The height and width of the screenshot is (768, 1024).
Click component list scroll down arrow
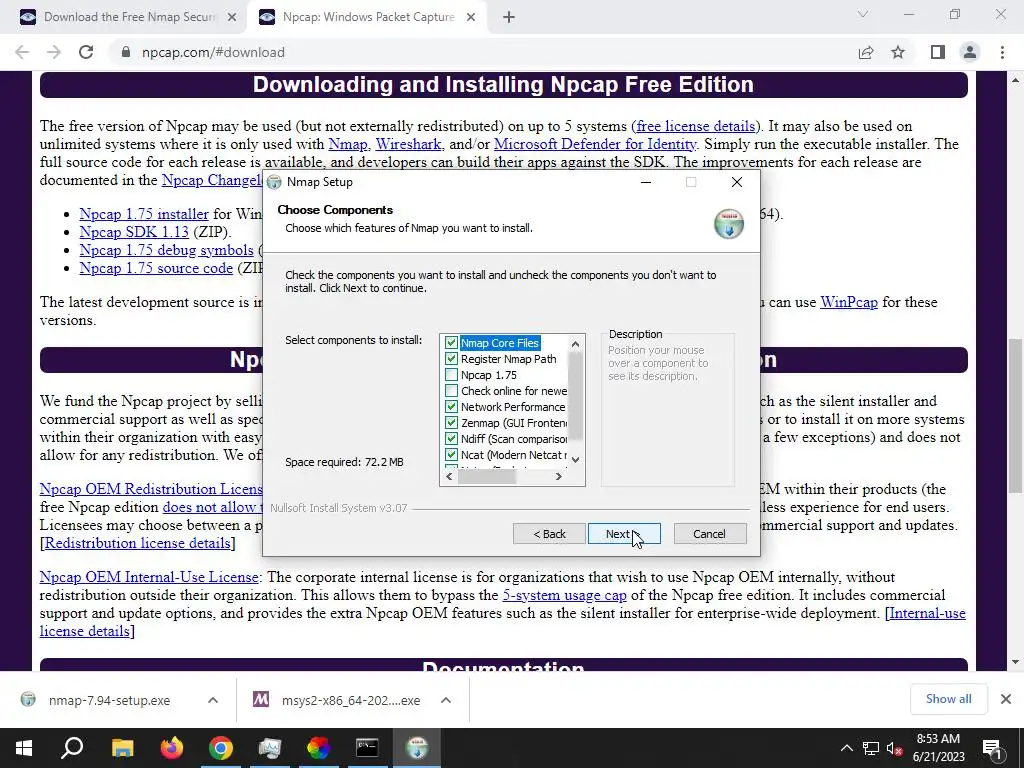(575, 460)
